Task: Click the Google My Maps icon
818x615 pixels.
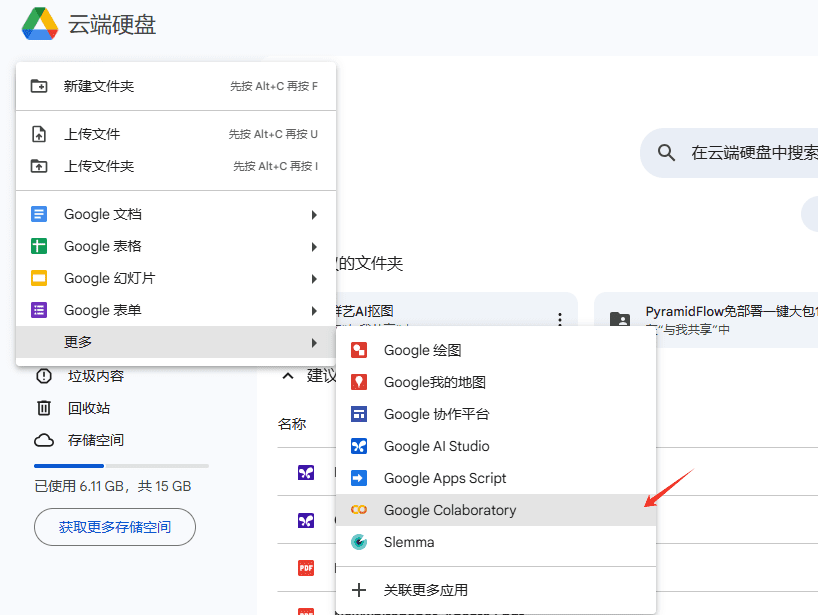Action: (x=359, y=382)
